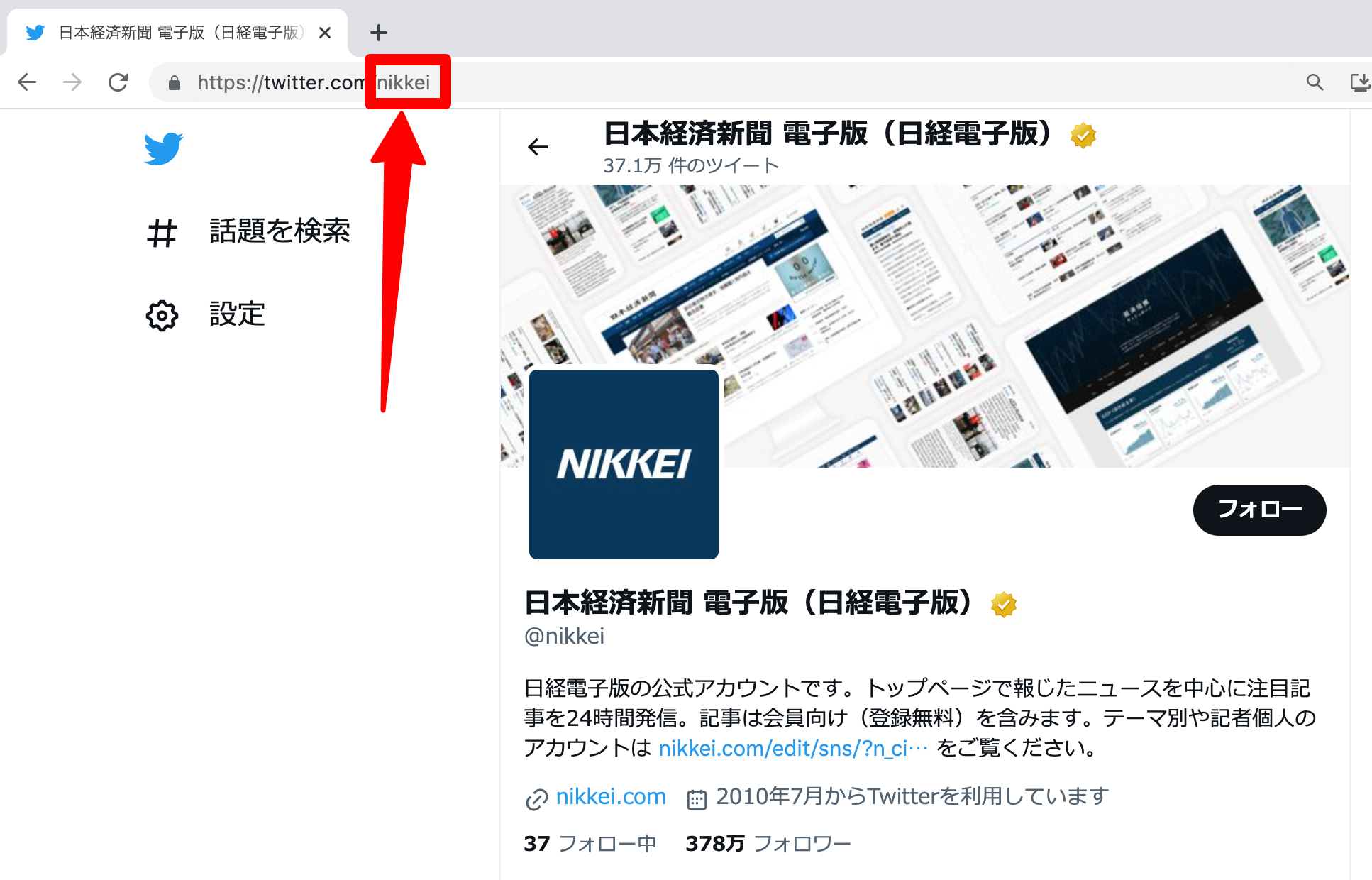Screen dimensions: 1372x880
Task: Click the chain link icon beside nikkei.com
Action: [536, 799]
